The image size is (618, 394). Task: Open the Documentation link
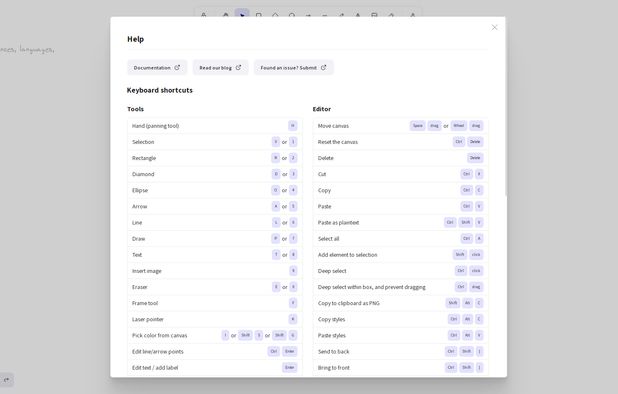157,68
